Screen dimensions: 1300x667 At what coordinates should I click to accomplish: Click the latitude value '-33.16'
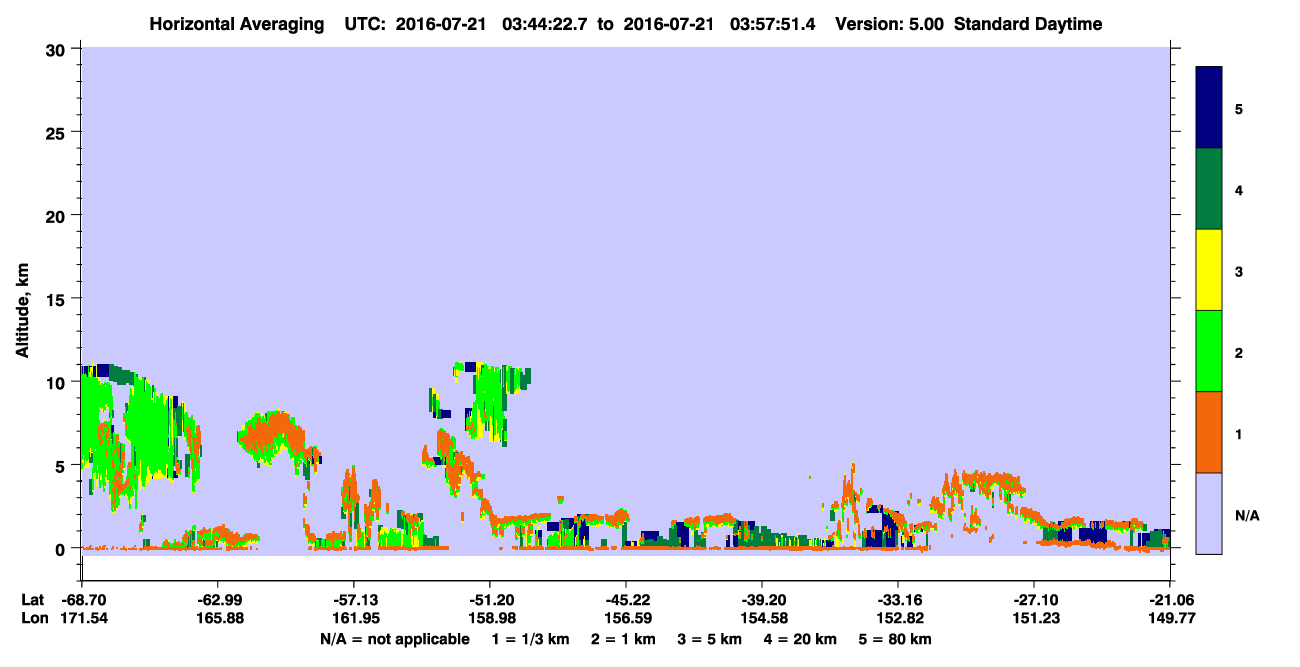(x=898, y=600)
